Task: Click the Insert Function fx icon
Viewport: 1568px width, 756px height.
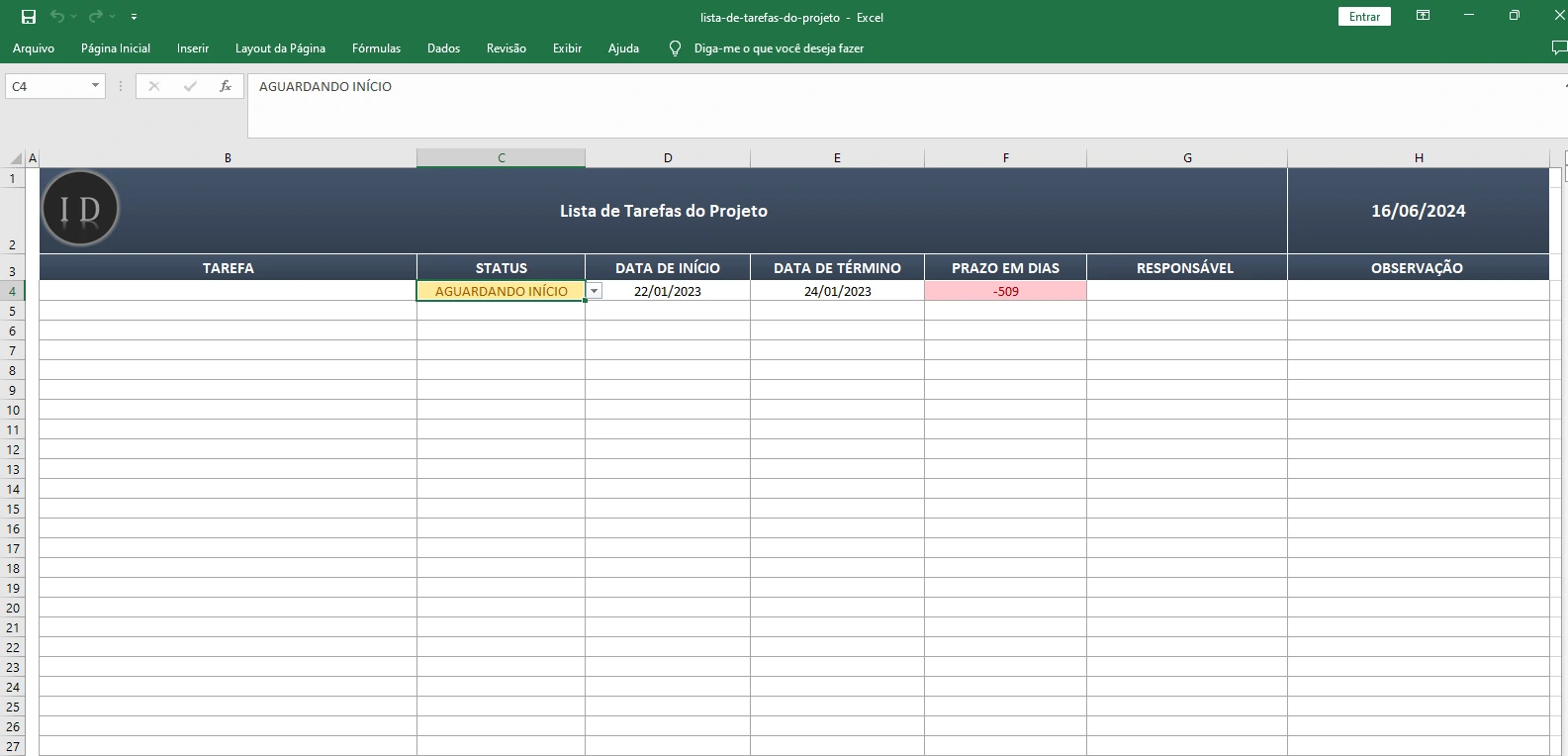Action: 226,86
